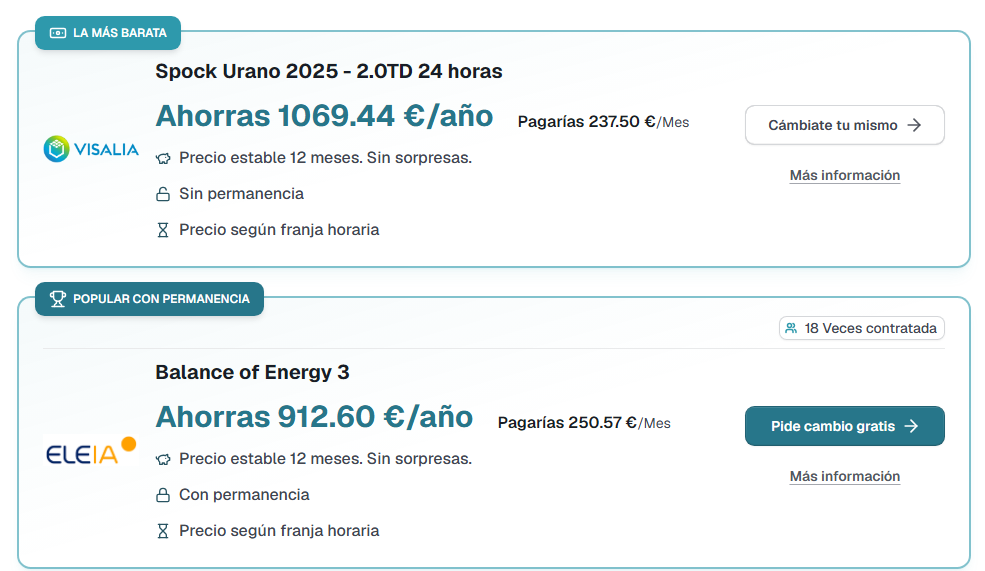Click the Visalia company logo
Viewport: 985px width, 571px height.
91,150
